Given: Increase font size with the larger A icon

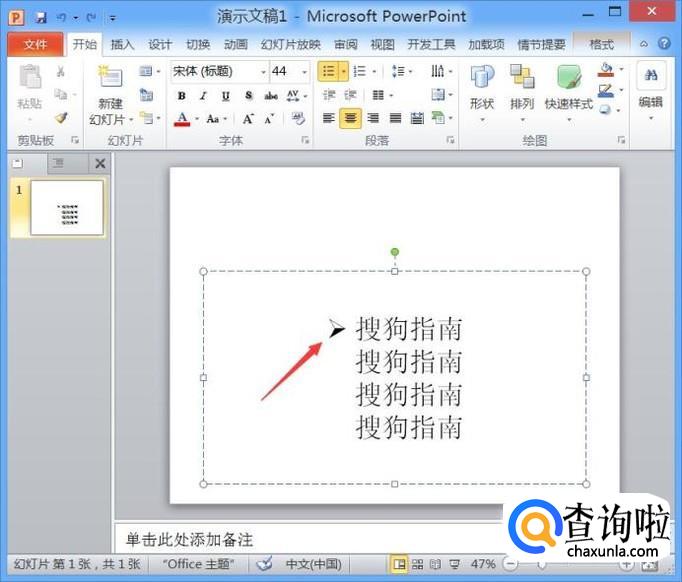Looking at the screenshot, I should tap(248, 118).
